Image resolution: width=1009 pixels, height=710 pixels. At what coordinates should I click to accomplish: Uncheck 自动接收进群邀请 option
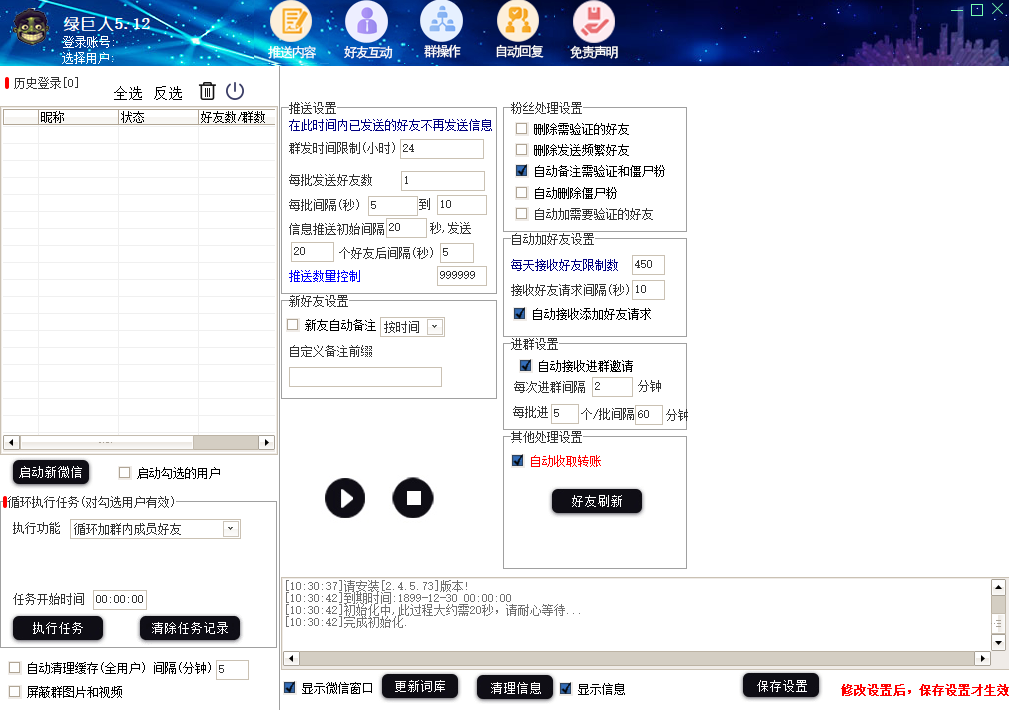[525, 364]
